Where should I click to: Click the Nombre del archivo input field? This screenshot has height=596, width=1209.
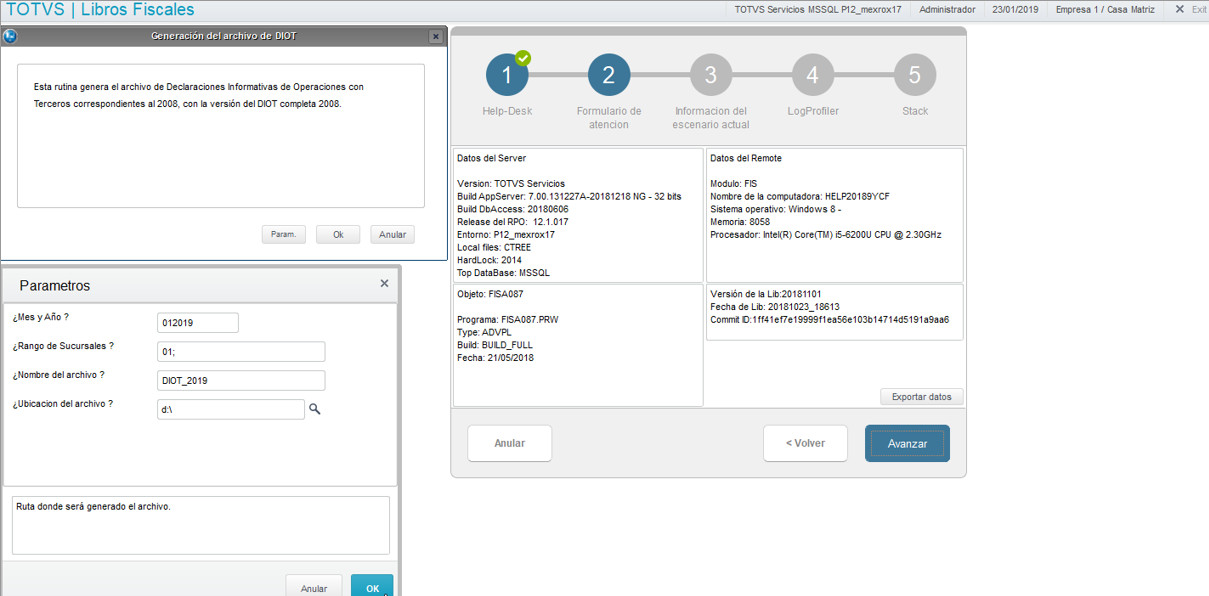[x=241, y=381]
